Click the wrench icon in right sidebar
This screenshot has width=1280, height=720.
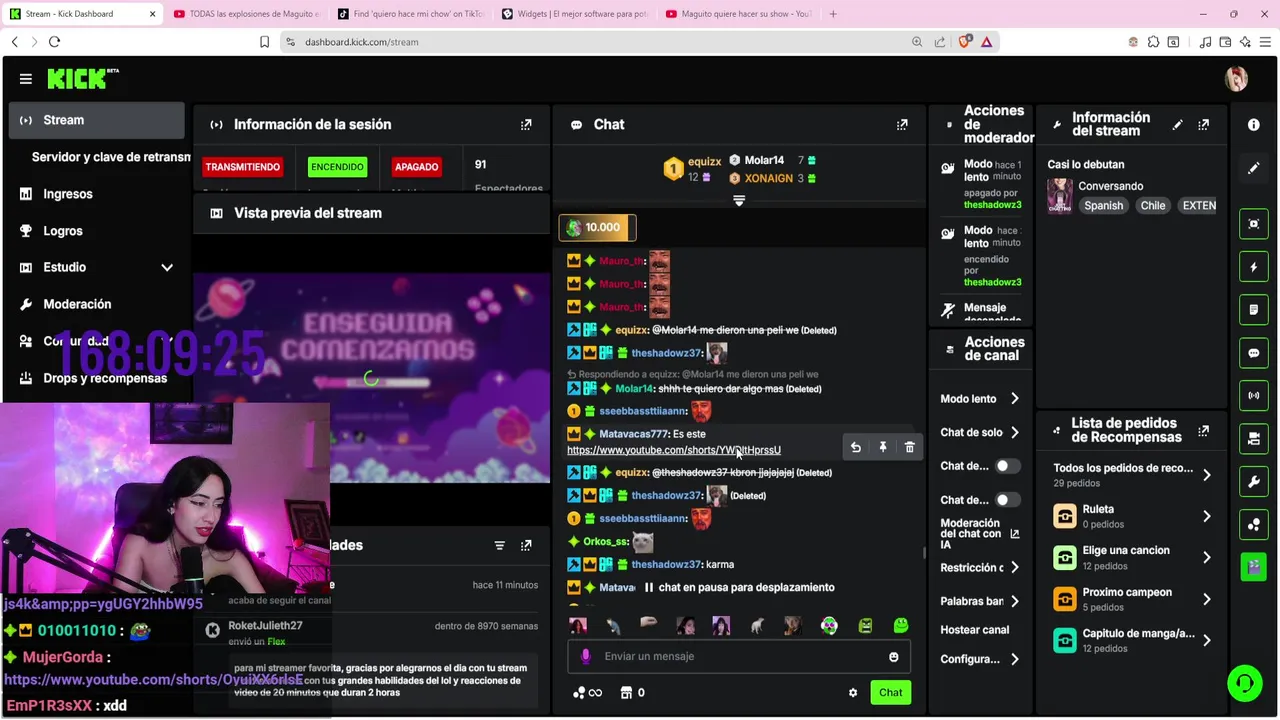point(1254,481)
